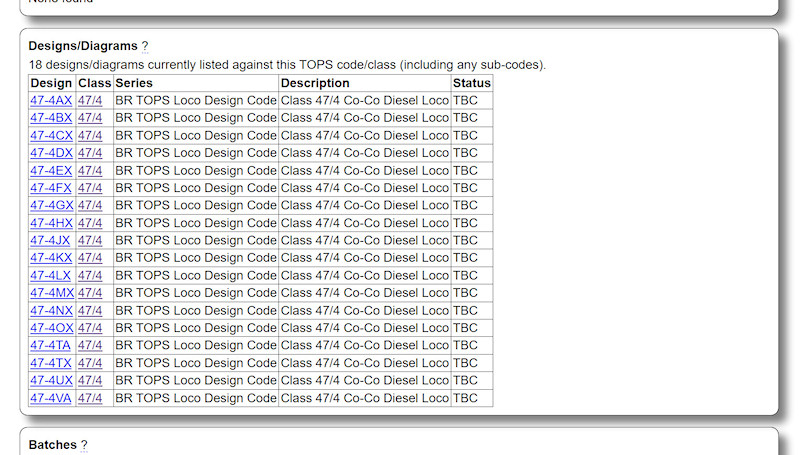Open the 47-4KX design link
Screen dimensions: 800x455
(51, 258)
